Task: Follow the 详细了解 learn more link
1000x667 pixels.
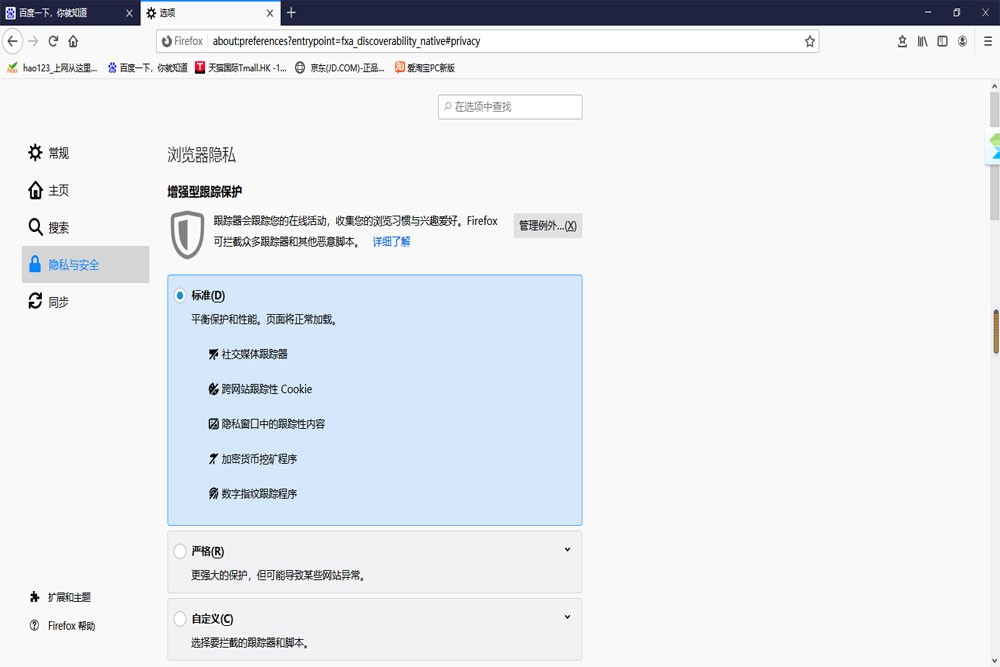Action: point(392,242)
